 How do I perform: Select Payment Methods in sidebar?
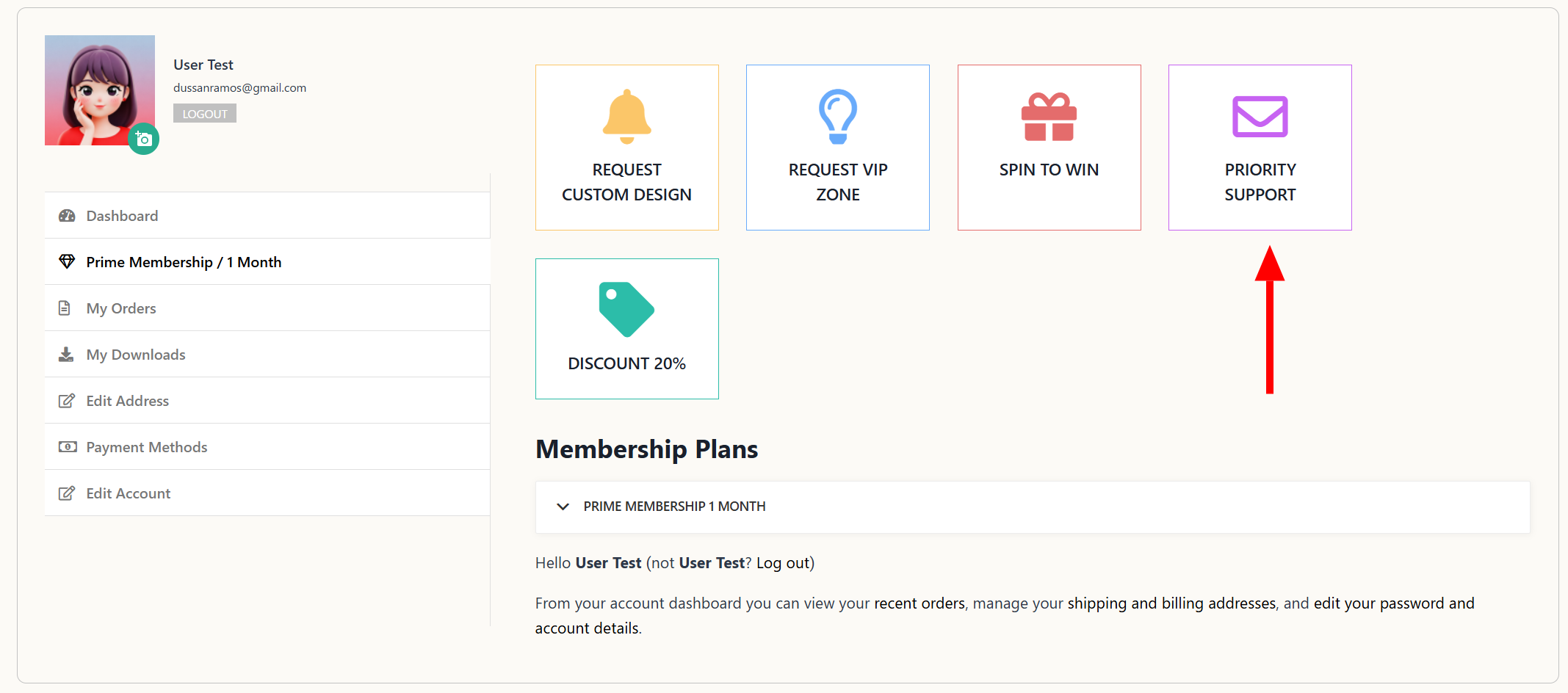click(146, 447)
